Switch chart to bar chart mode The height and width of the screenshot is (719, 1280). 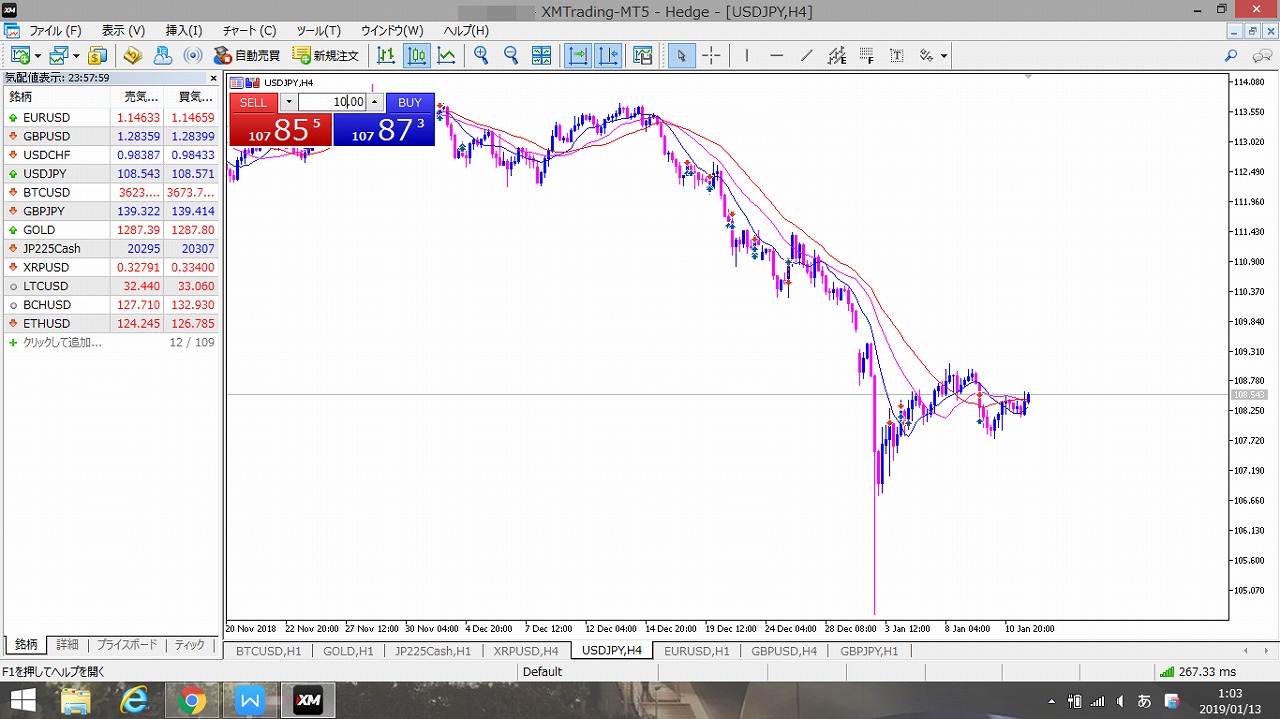tap(386, 56)
